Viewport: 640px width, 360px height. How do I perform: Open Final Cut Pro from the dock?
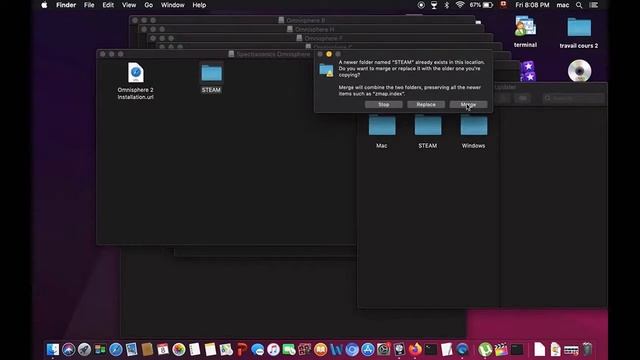(501, 349)
